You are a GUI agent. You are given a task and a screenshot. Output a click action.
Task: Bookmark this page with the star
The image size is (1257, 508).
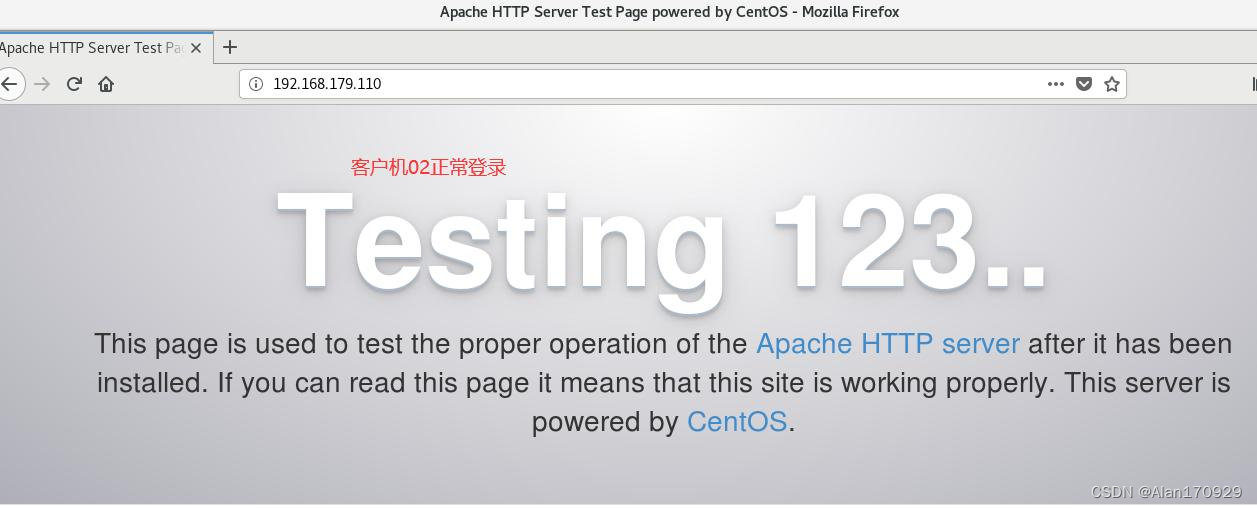[1111, 84]
